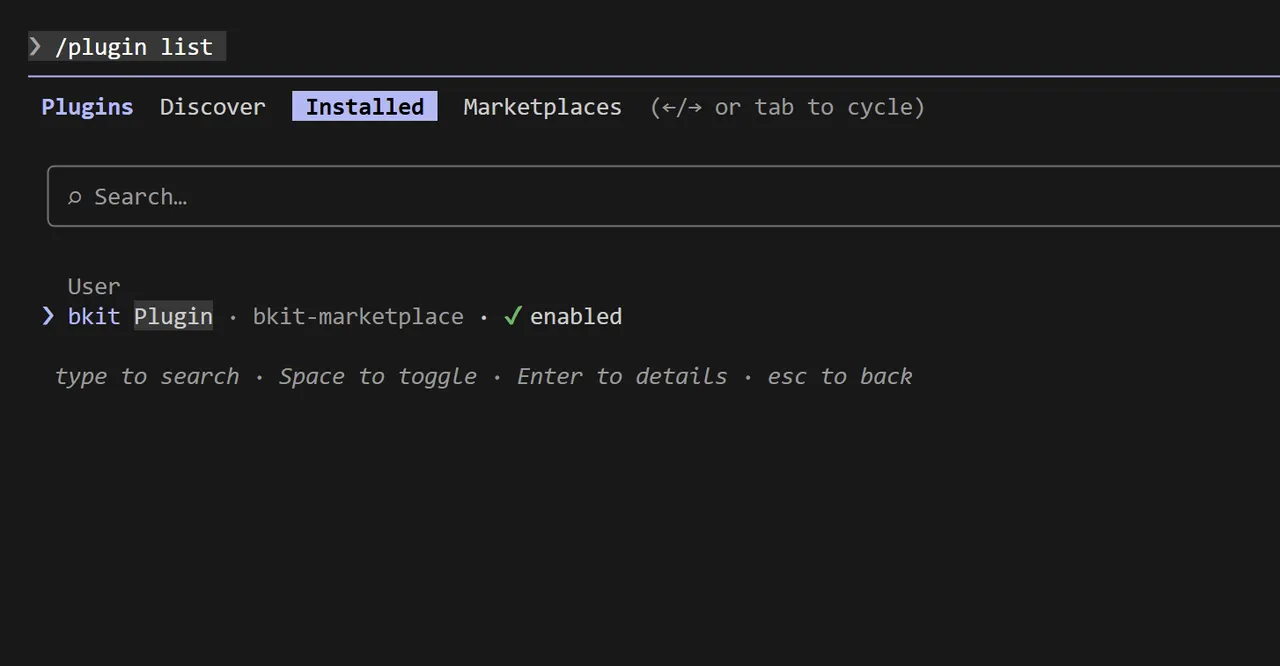This screenshot has width=1280, height=666.
Task: Click the prompt chevron before /plugin list
Action: coord(36,46)
